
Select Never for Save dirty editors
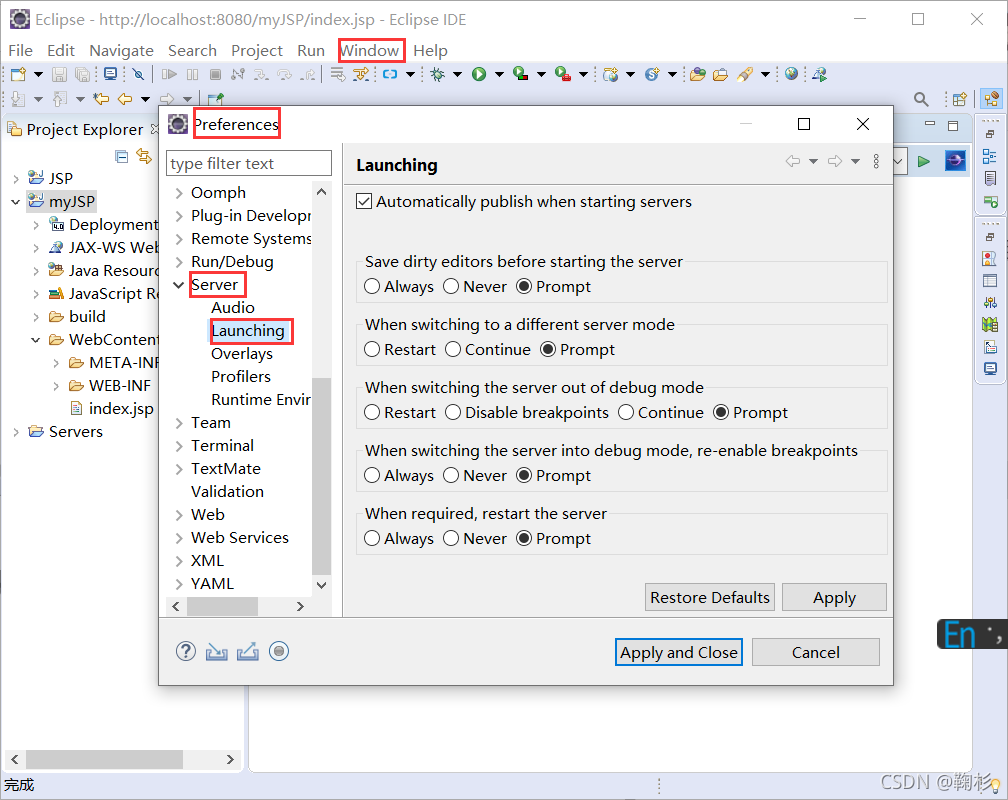click(451, 286)
